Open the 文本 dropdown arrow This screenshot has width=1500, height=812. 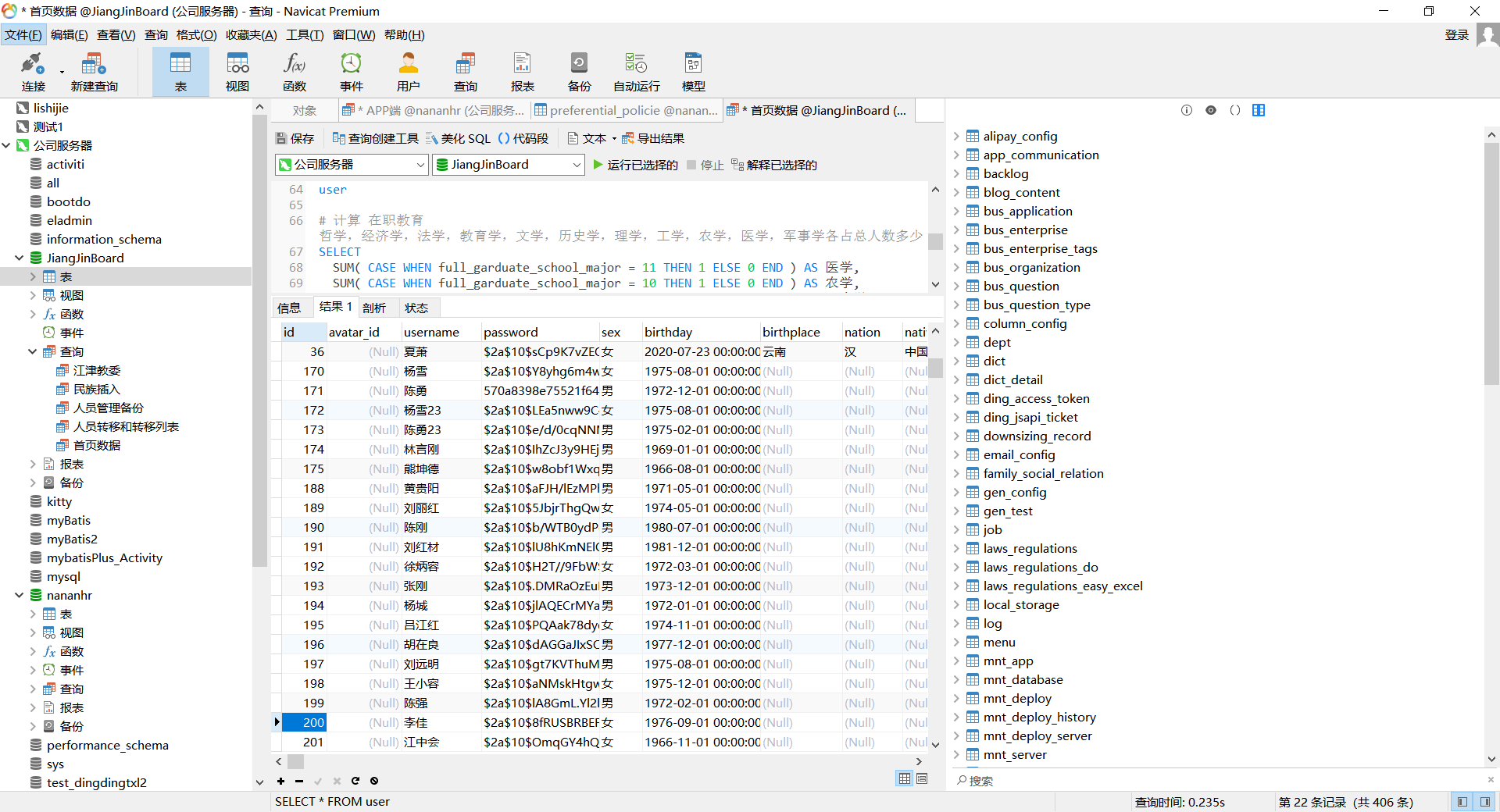(x=614, y=139)
